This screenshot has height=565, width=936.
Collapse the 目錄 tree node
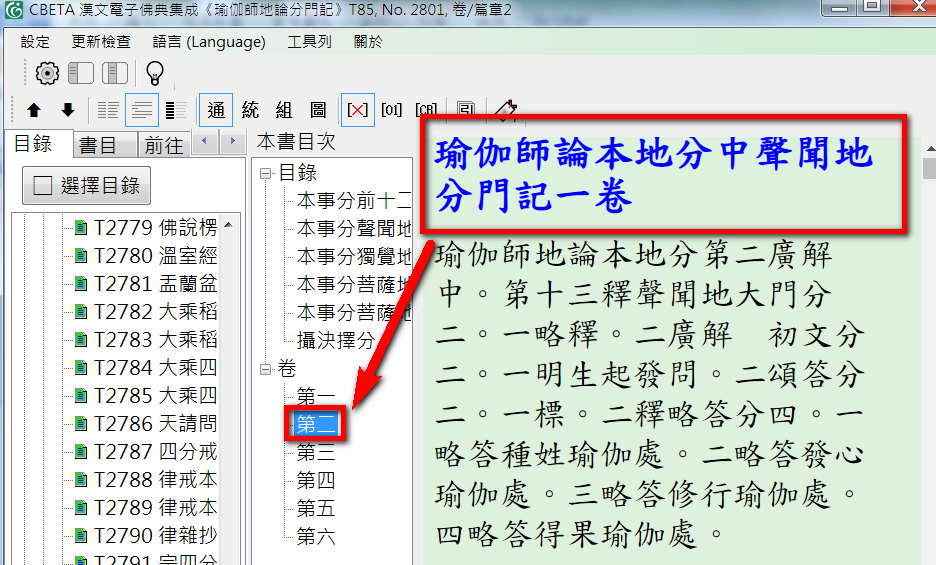(x=266, y=173)
